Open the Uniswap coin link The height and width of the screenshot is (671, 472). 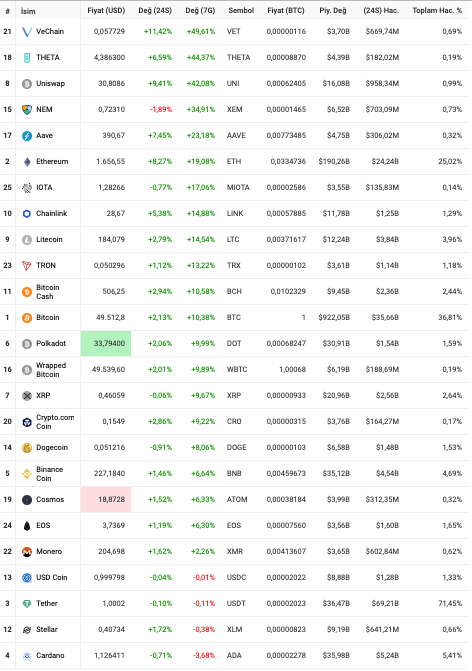[x=50, y=83]
